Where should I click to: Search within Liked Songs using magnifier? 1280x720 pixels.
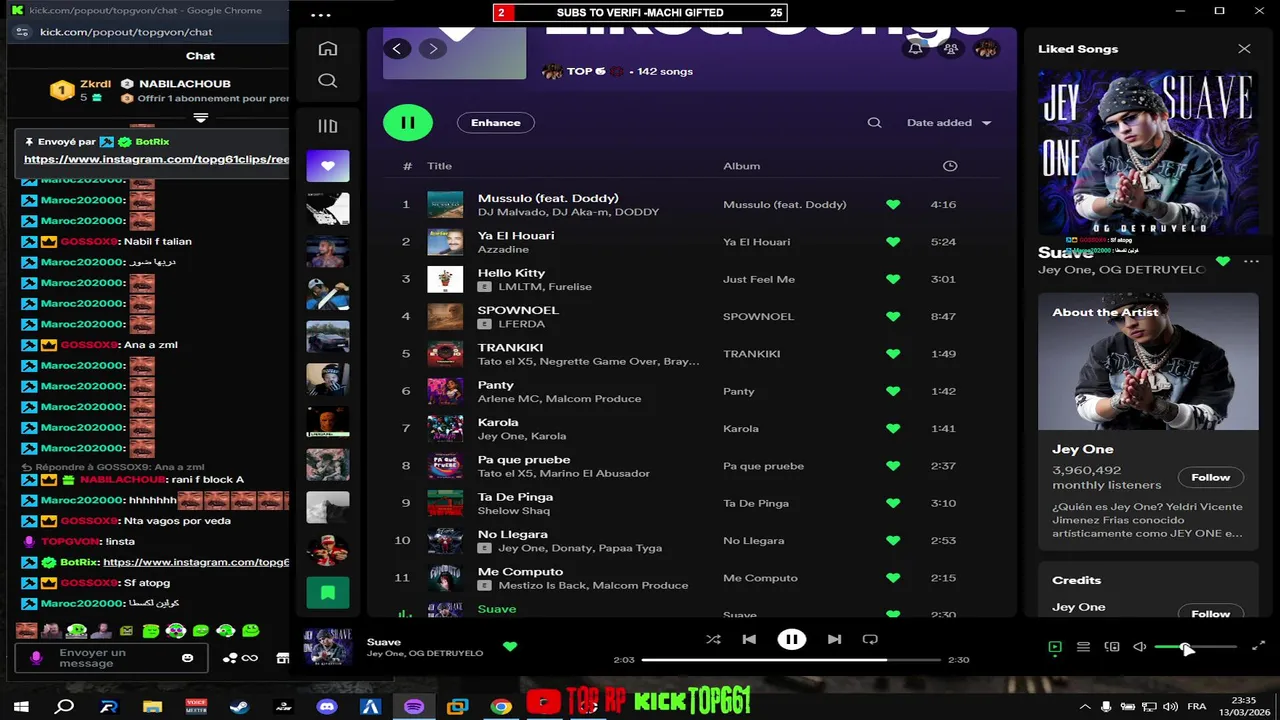tap(874, 123)
